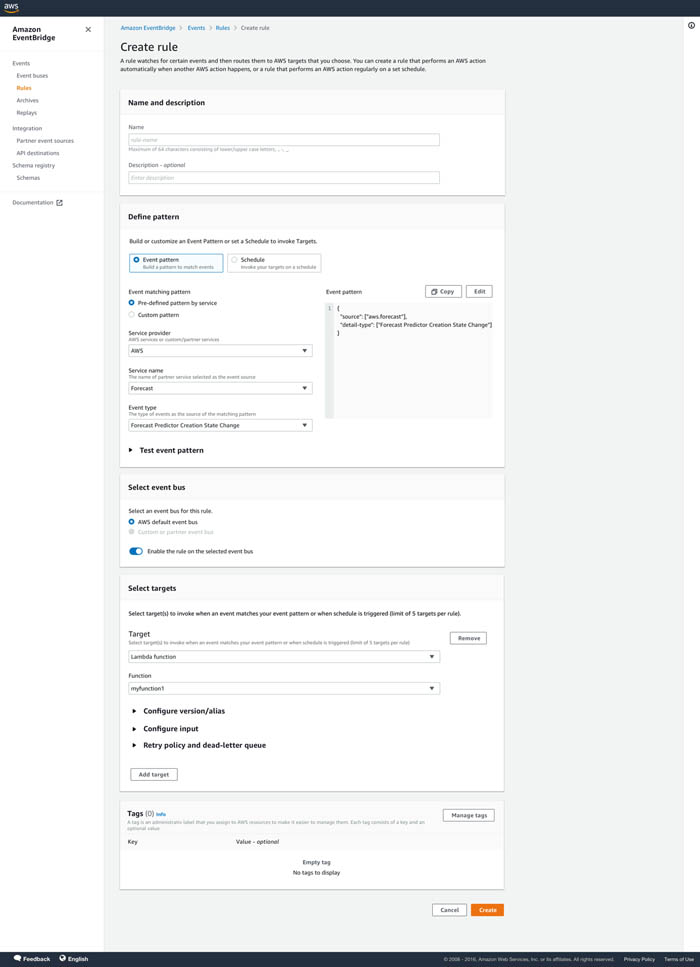Click the orange Create button
This screenshot has height=967, width=700.
click(487, 910)
